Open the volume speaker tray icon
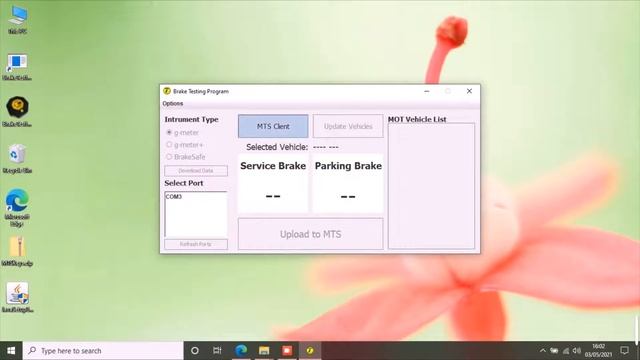The width and height of the screenshot is (640, 360). 577,351
